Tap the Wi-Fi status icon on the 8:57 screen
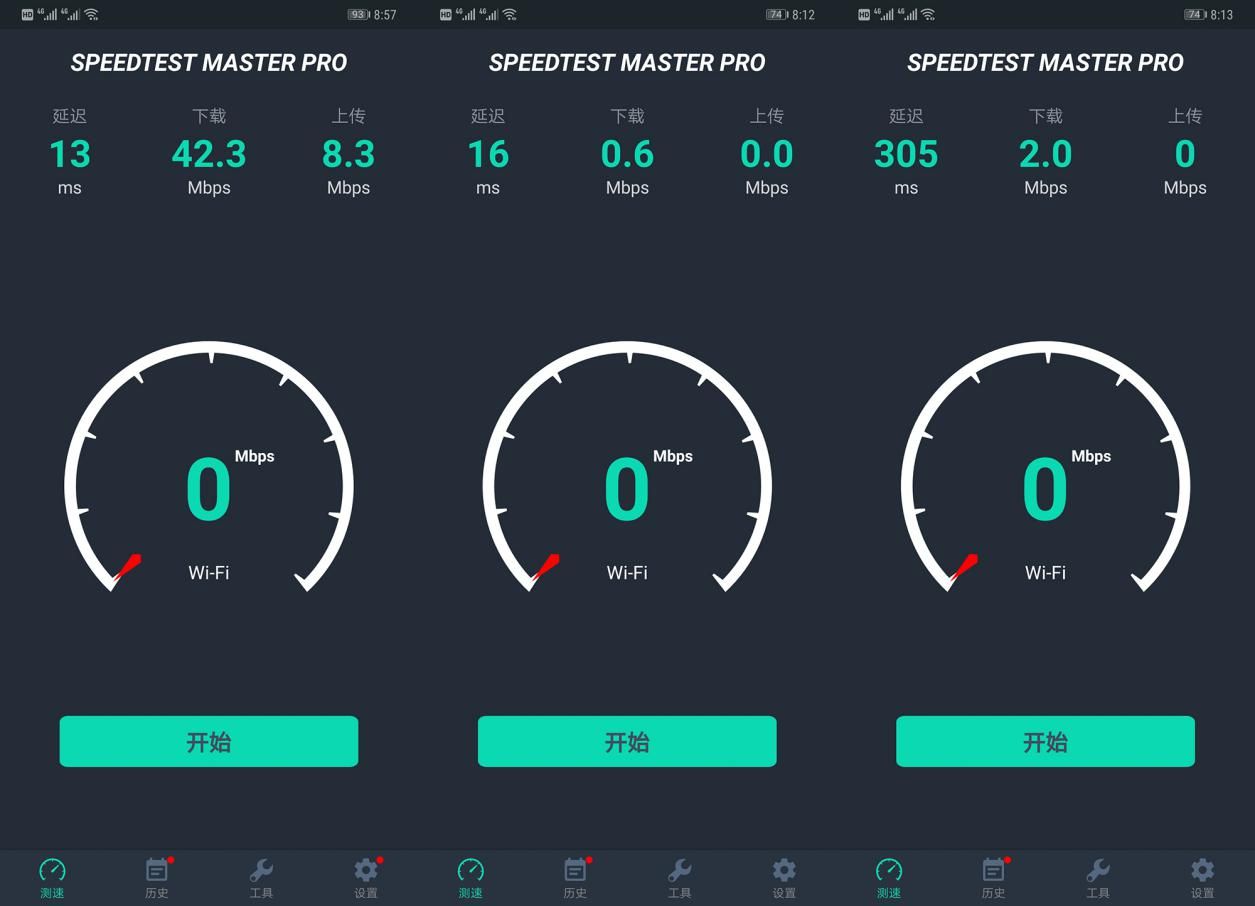The image size is (1255, 906). pos(92,15)
